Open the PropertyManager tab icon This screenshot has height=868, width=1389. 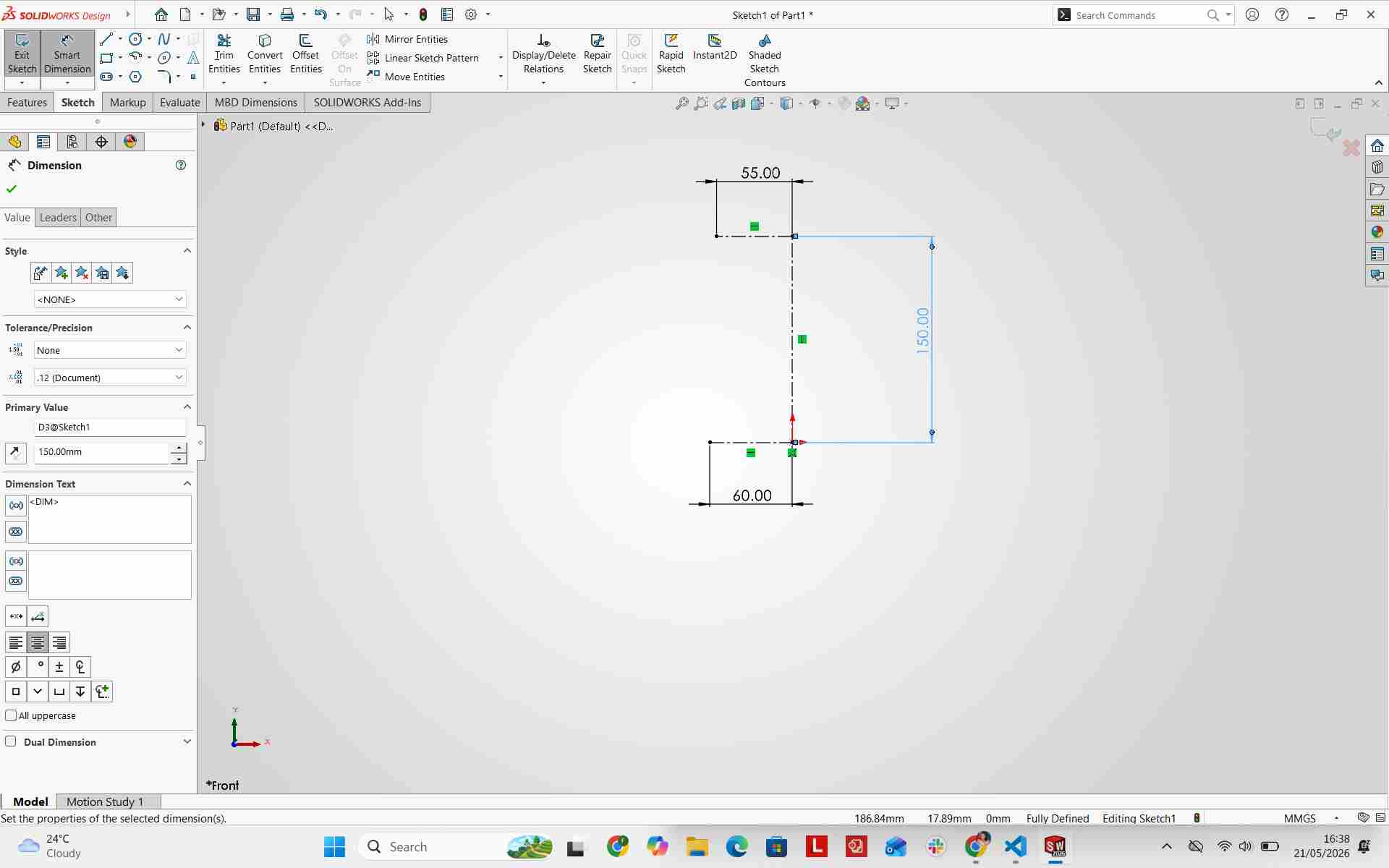(43, 142)
